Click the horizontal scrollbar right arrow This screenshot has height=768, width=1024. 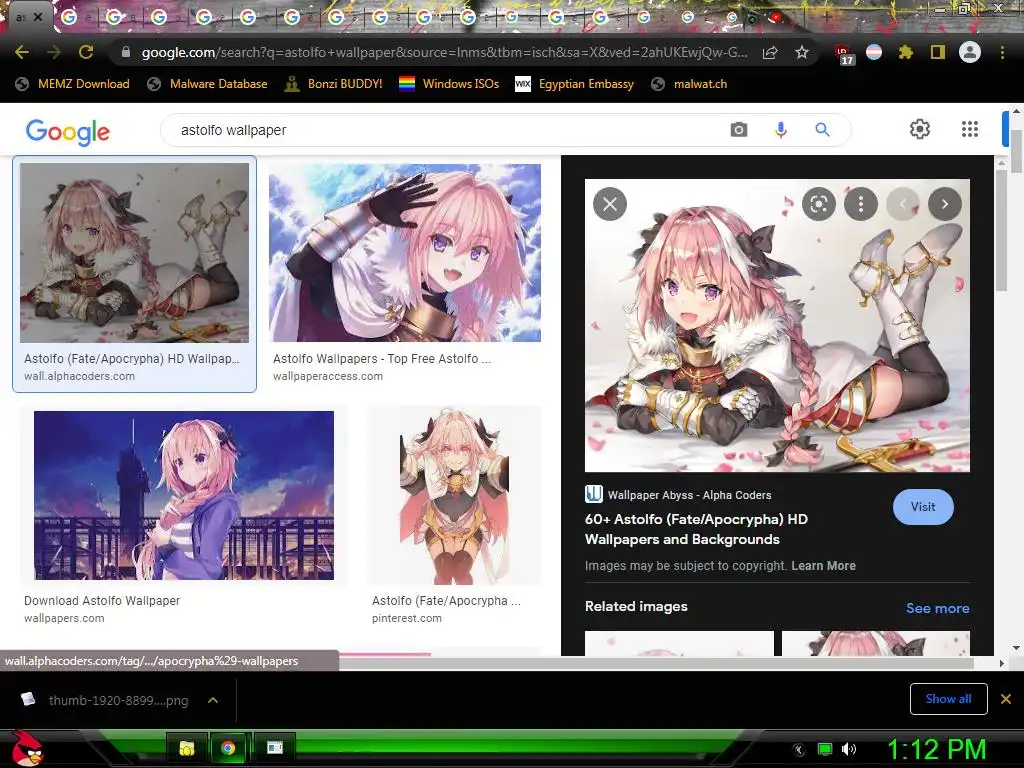[1002, 664]
